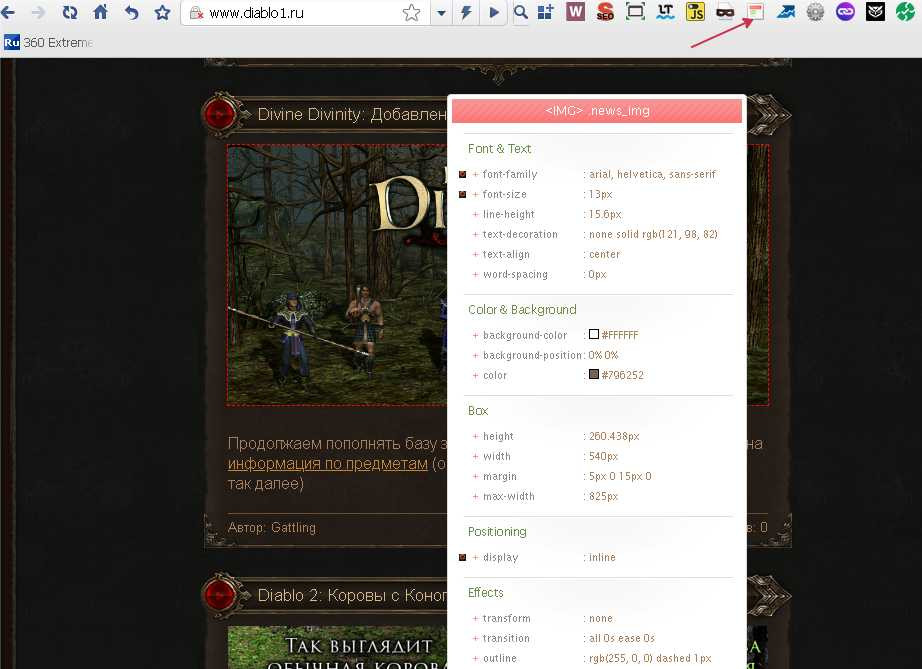This screenshot has height=669, width=922.
Task: Open the Divine Divinity news title link
Action: point(352,114)
